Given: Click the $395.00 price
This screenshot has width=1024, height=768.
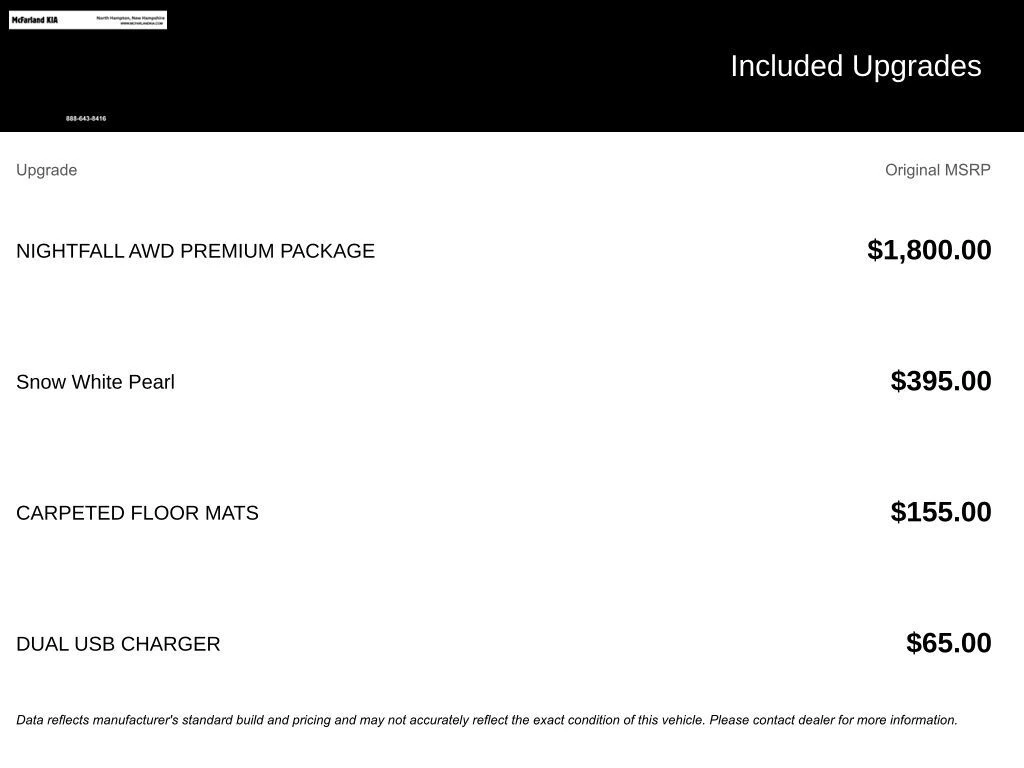Looking at the screenshot, I should pyautogui.click(x=940, y=381).
